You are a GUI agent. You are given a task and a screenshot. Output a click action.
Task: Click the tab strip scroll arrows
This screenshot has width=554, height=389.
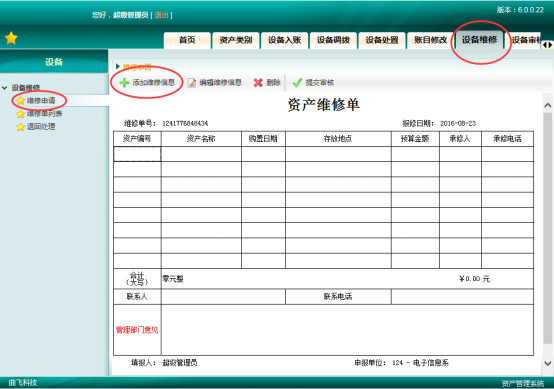click(547, 45)
